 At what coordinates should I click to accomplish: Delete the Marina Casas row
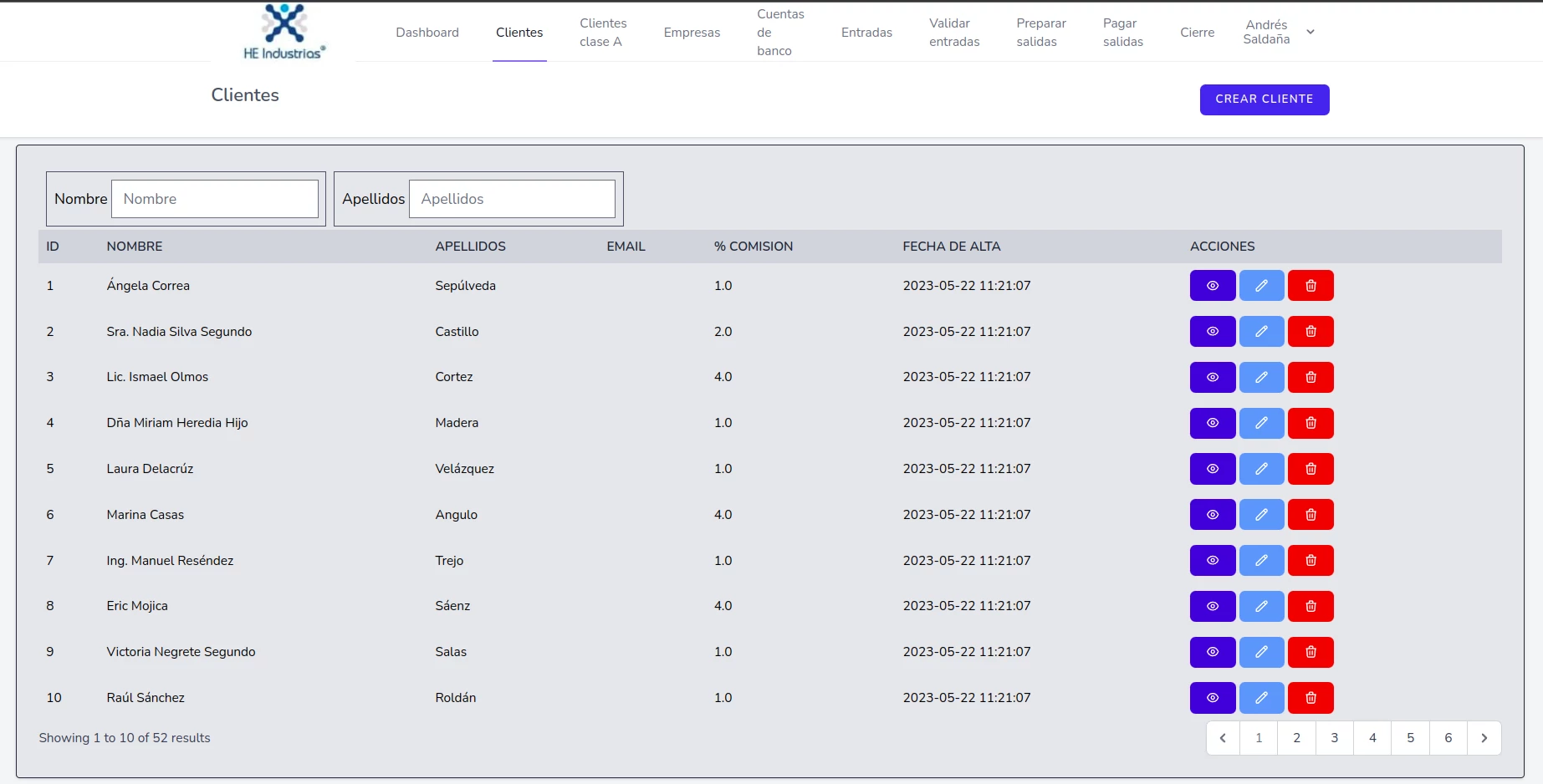coord(1311,515)
